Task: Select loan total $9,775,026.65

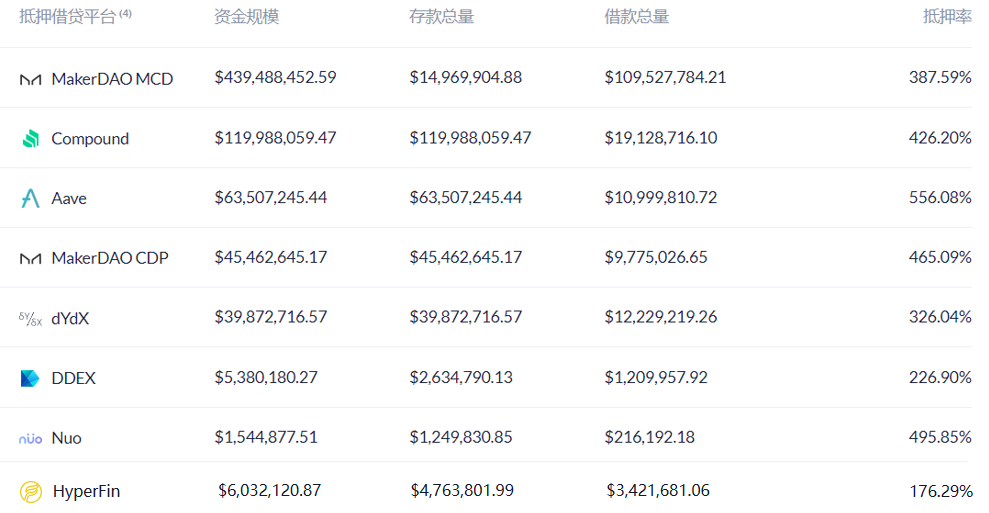Action: (x=656, y=257)
